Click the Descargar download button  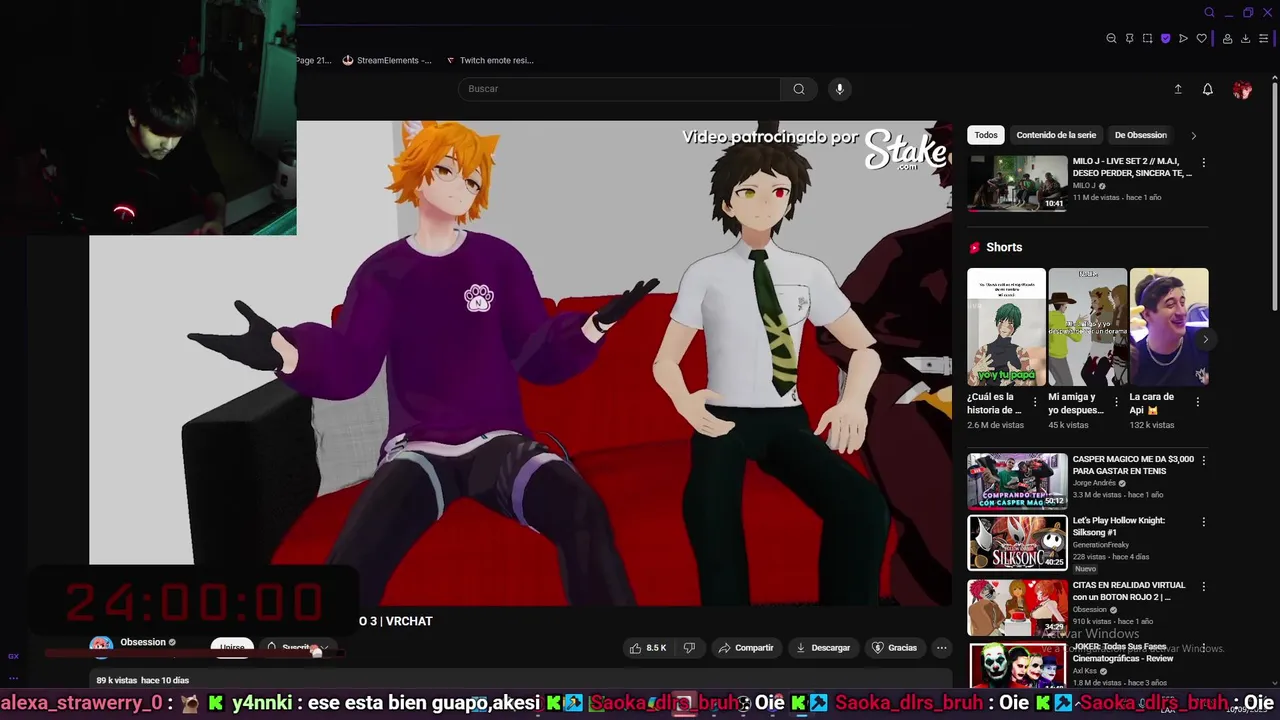point(823,648)
